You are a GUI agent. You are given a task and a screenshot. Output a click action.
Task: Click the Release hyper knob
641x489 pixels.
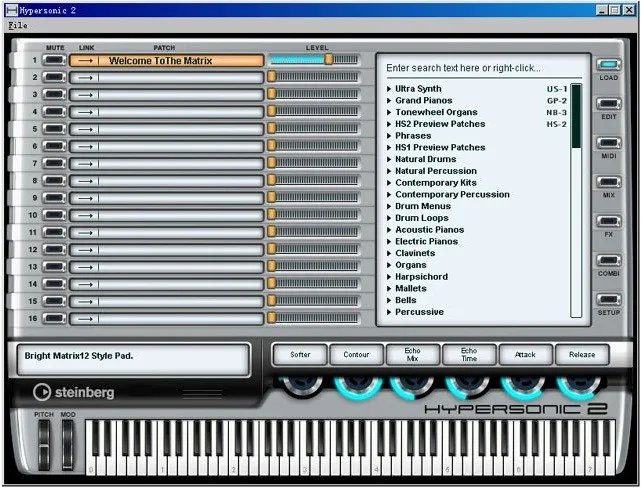[579, 386]
